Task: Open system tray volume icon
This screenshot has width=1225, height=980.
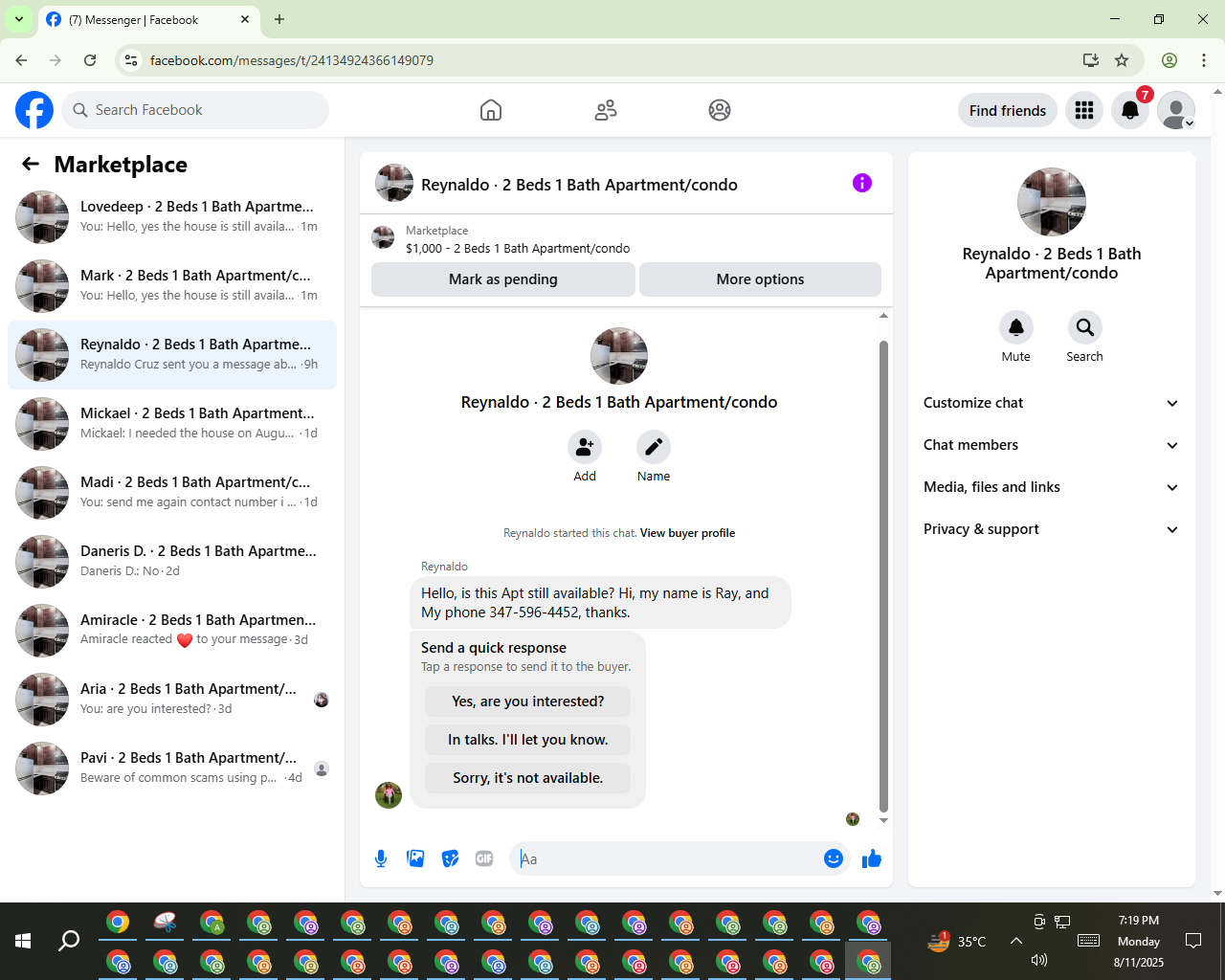Action: click(x=1039, y=960)
